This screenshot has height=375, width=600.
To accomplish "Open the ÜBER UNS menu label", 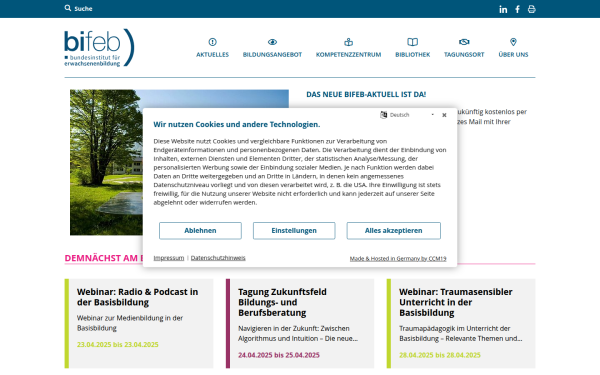I will (513, 55).
